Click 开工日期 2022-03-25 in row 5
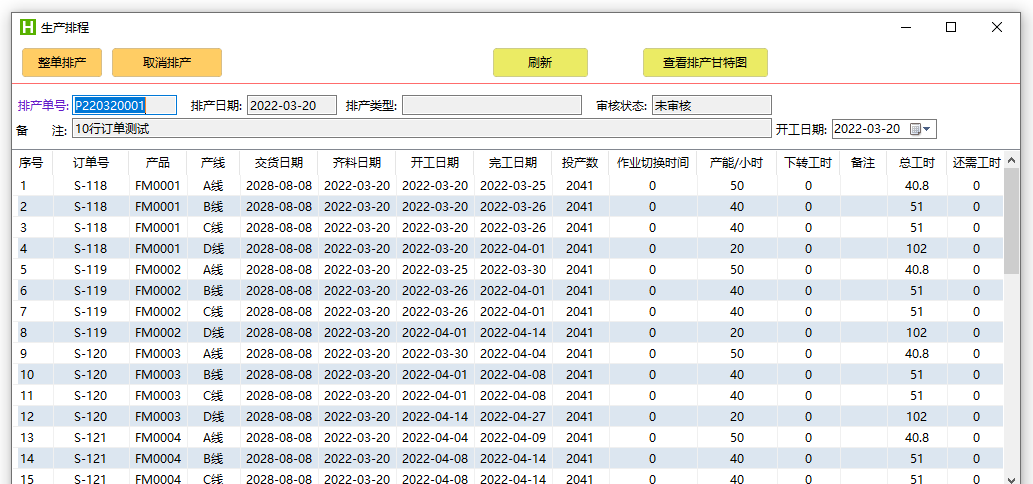 click(x=435, y=270)
